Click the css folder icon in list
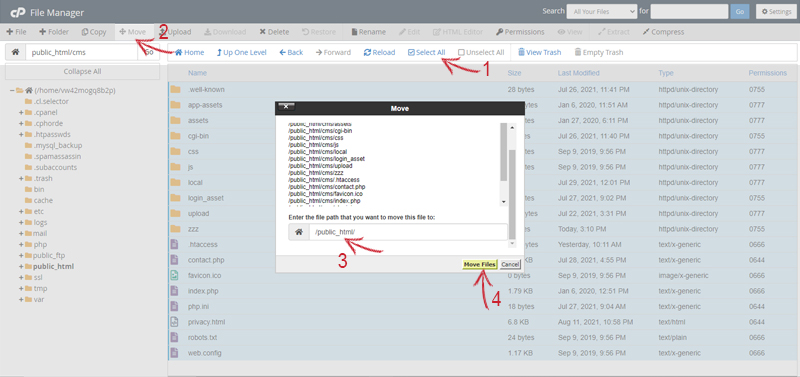The height and width of the screenshot is (377, 800). coord(176,152)
